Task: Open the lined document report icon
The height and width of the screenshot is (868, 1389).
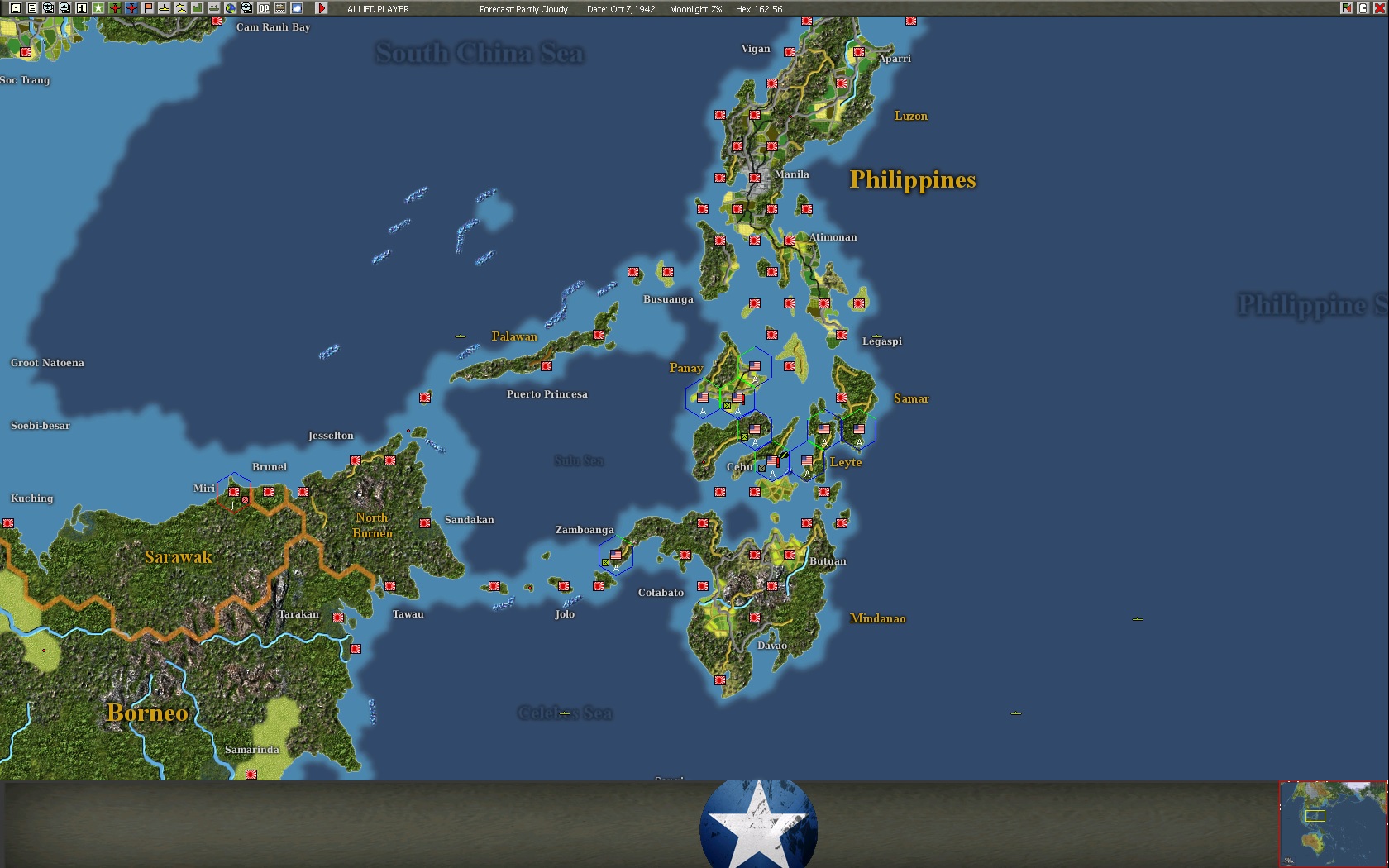Action: [x=31, y=8]
